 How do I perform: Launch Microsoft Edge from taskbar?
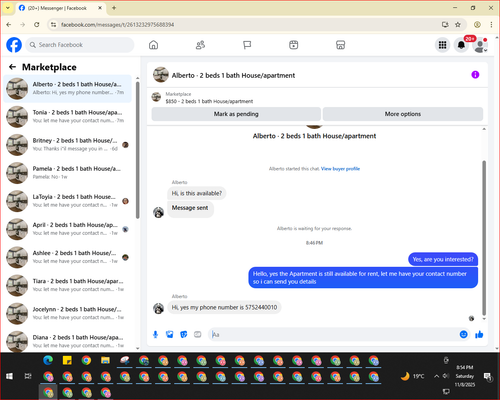click(x=48, y=360)
